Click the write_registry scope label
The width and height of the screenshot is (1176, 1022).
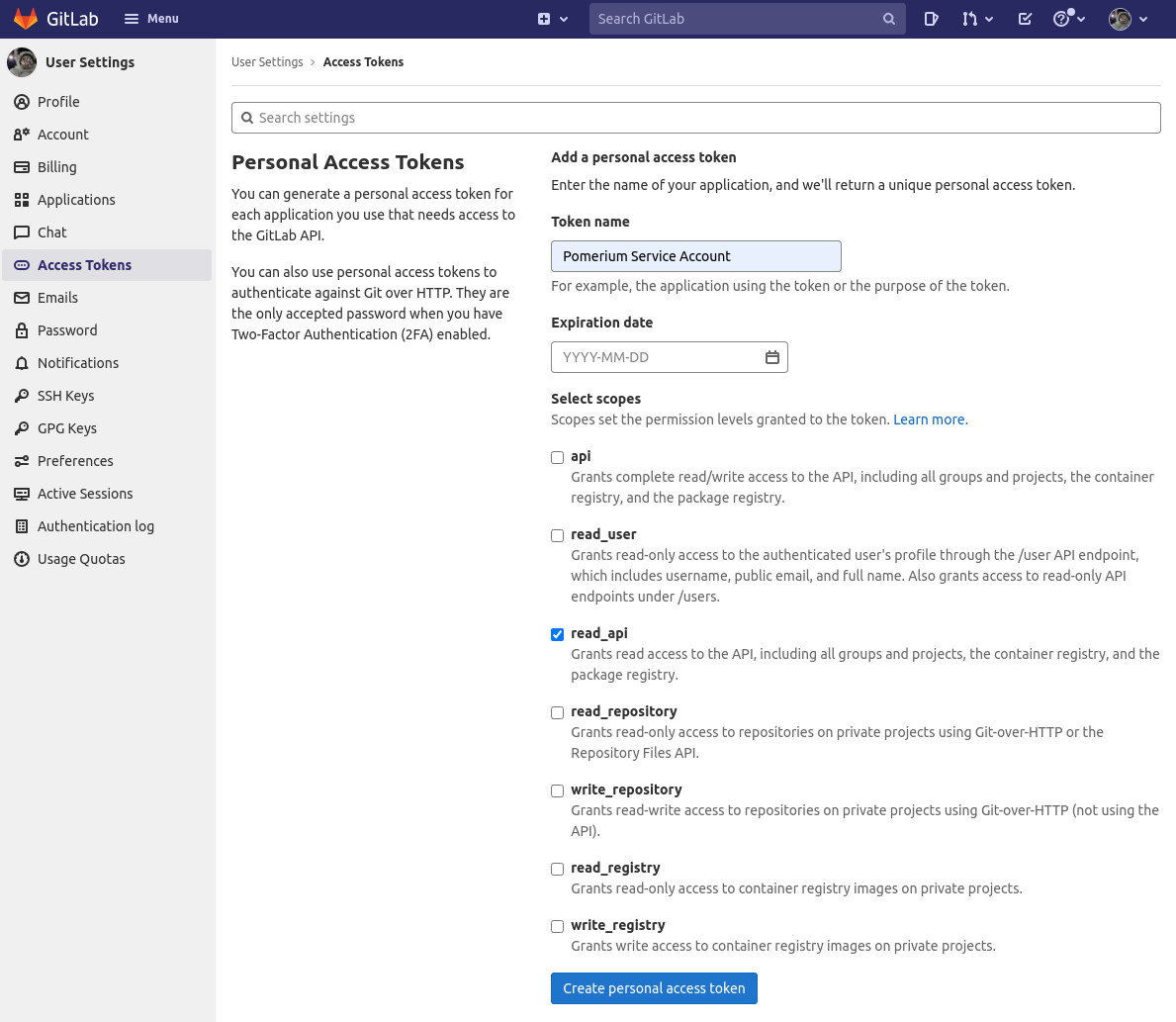(x=618, y=925)
